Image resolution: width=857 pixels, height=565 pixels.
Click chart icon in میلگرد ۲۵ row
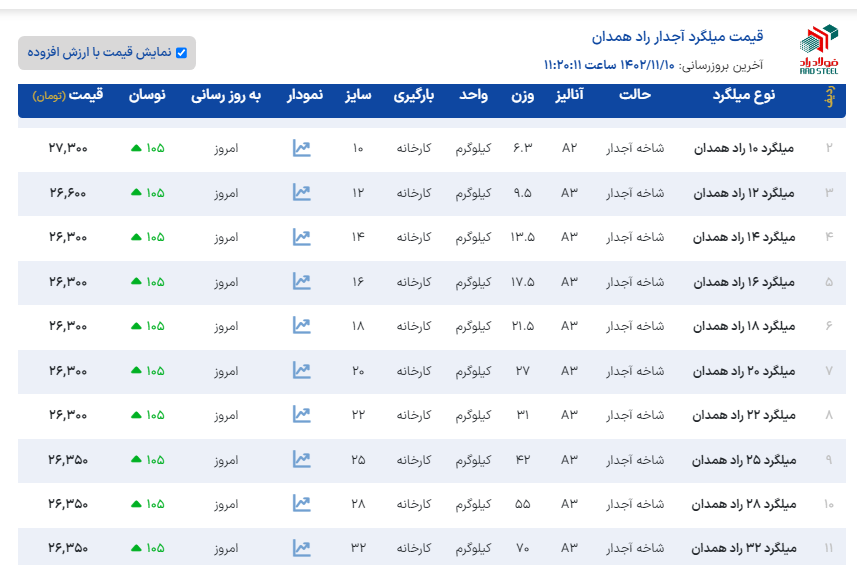tap(301, 459)
